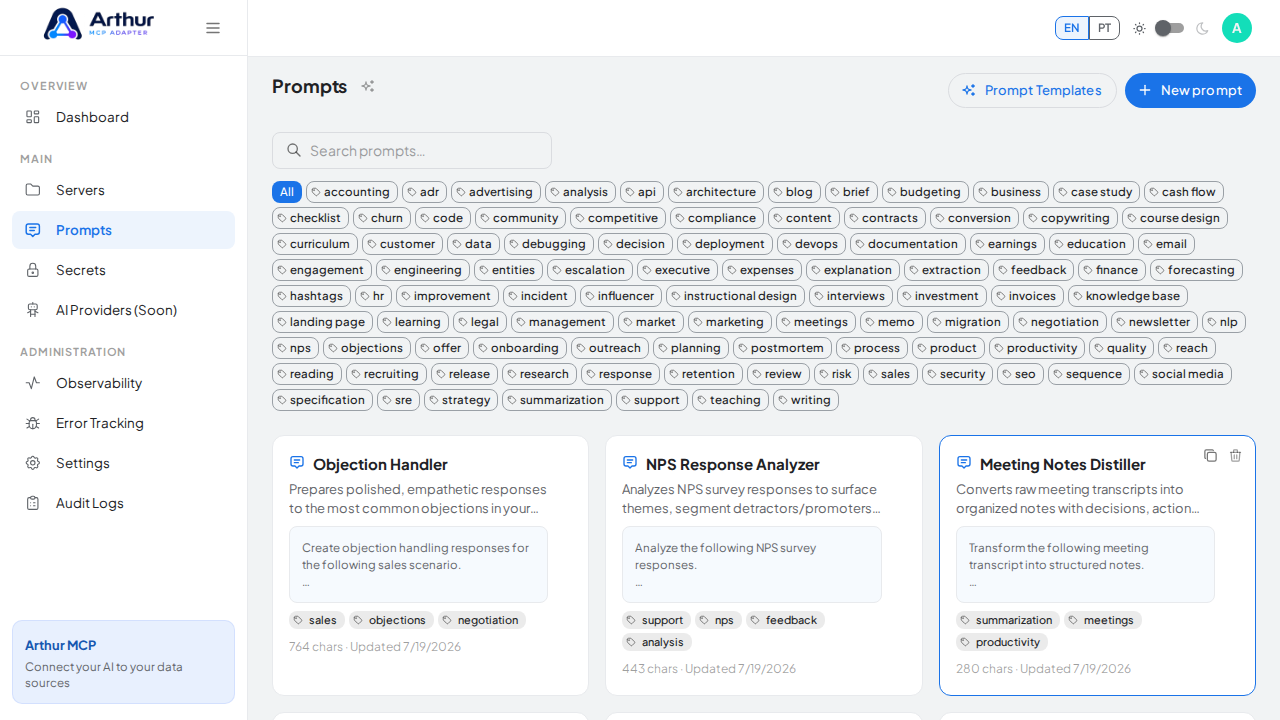Filter prompts by social media tag
Viewport: 1280px width, 720px height.
[x=1183, y=374]
